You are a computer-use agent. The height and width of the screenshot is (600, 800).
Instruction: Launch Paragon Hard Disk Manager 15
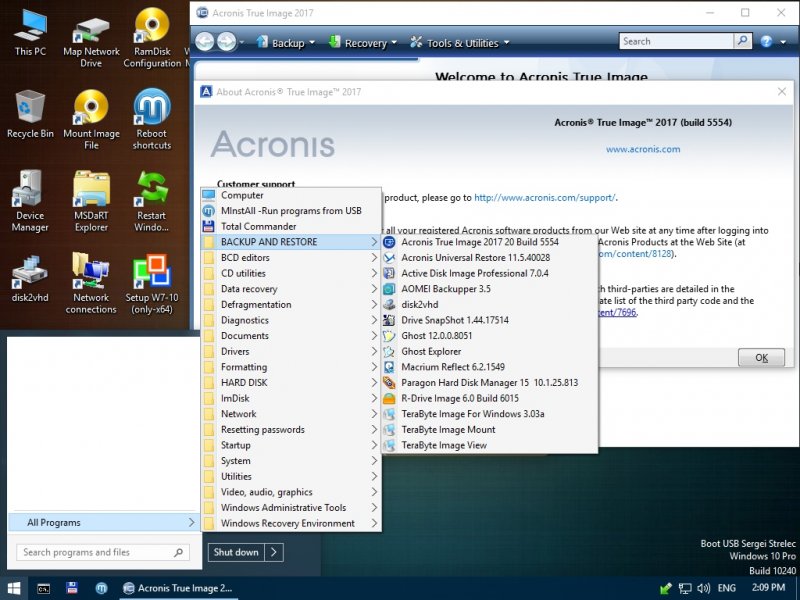(x=489, y=383)
